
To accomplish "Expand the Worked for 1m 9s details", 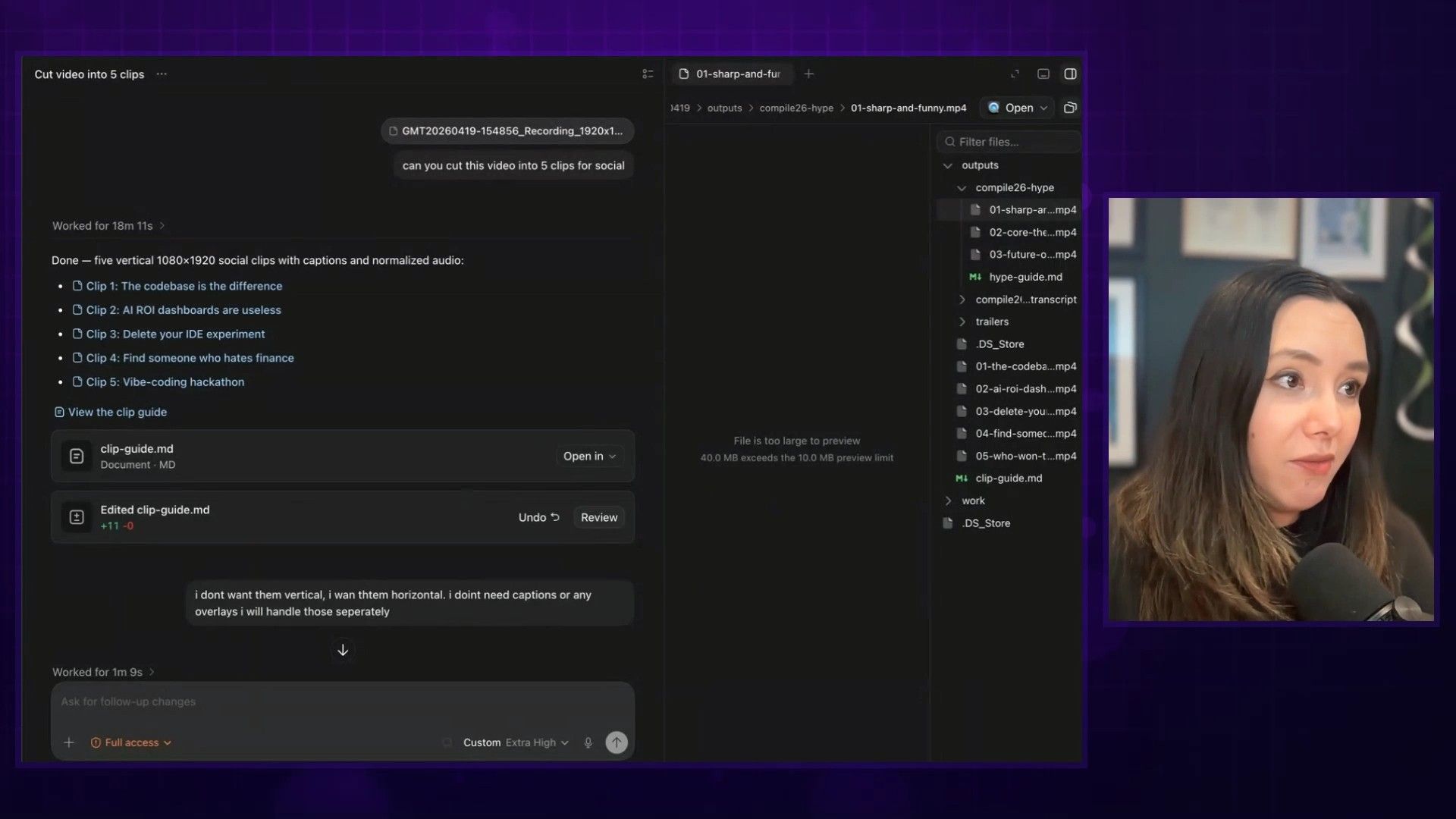I will click(103, 672).
